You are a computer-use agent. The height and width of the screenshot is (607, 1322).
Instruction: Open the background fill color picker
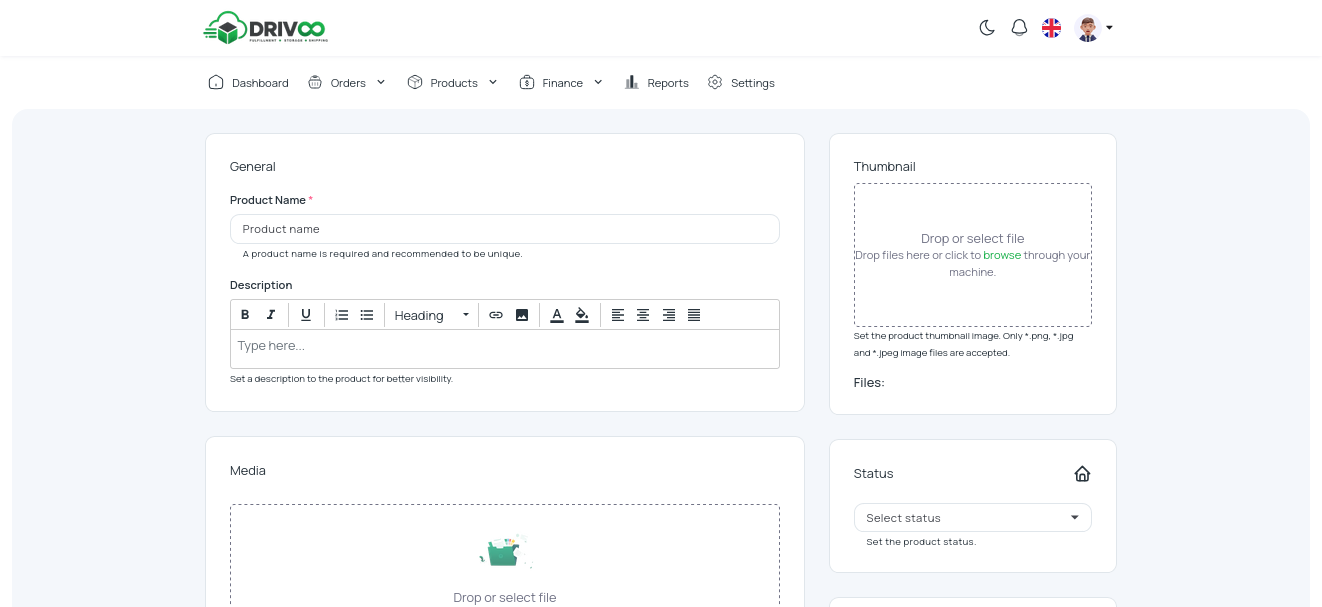click(x=582, y=315)
